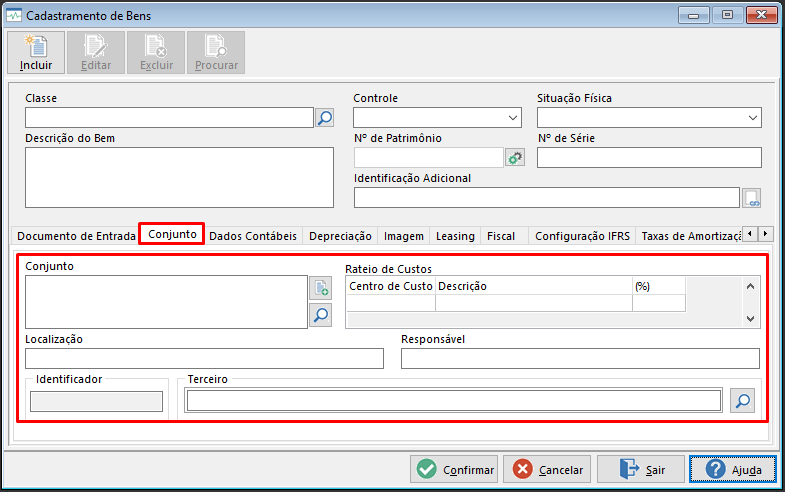The height and width of the screenshot is (492, 785).
Task: Focus the Nº de Patrimônio field
Action: 429,158
